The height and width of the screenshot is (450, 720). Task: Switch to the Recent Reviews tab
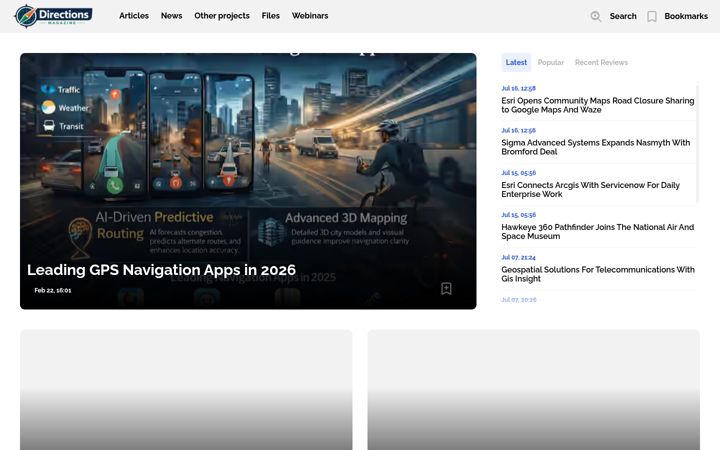(601, 62)
